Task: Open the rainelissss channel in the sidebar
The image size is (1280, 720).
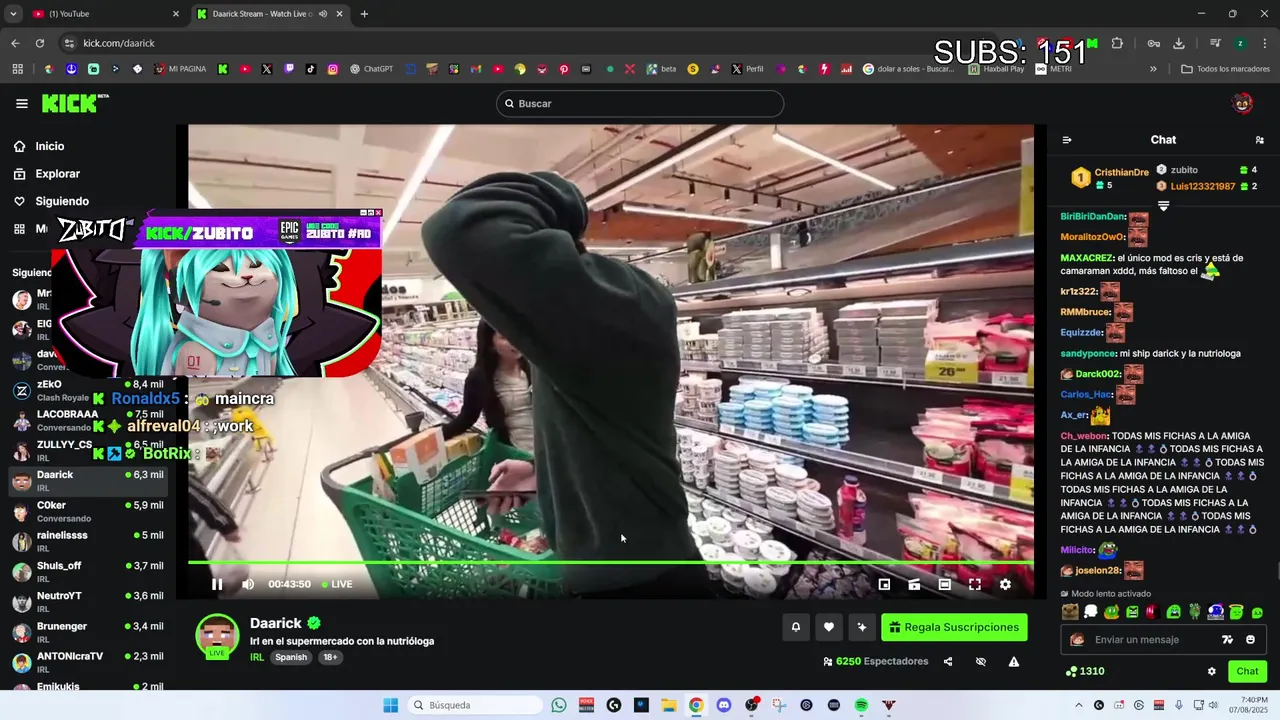Action: click(88, 541)
